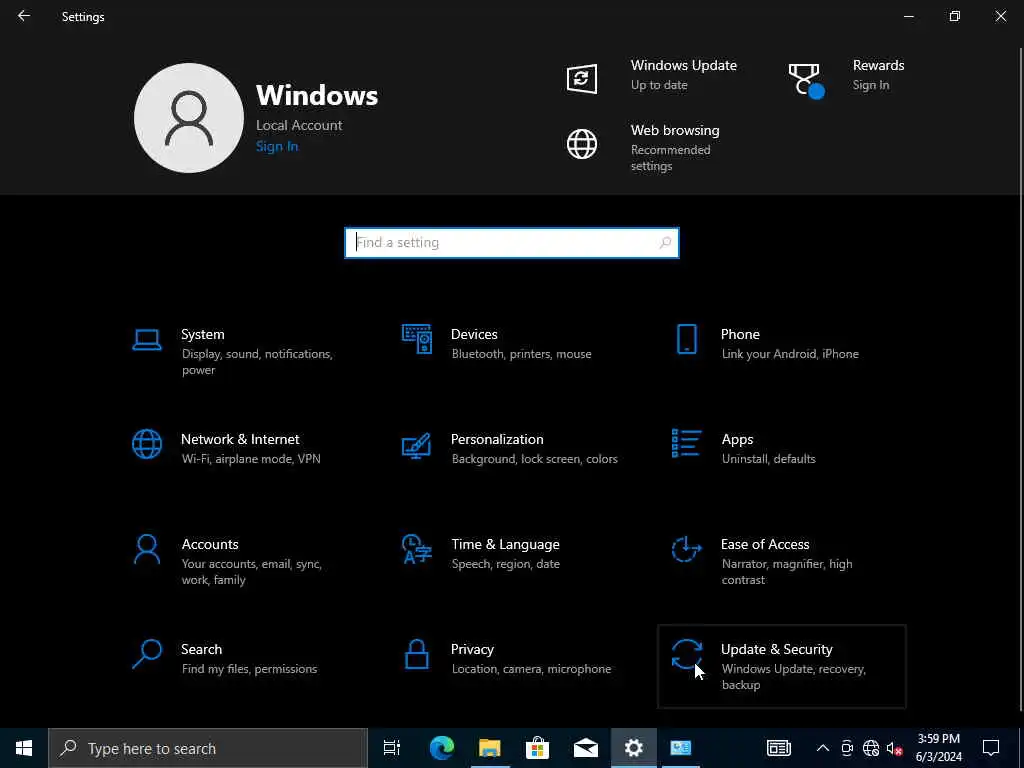Click the Windows Update header icon
Image resolution: width=1024 pixels, height=768 pixels.
click(581, 79)
